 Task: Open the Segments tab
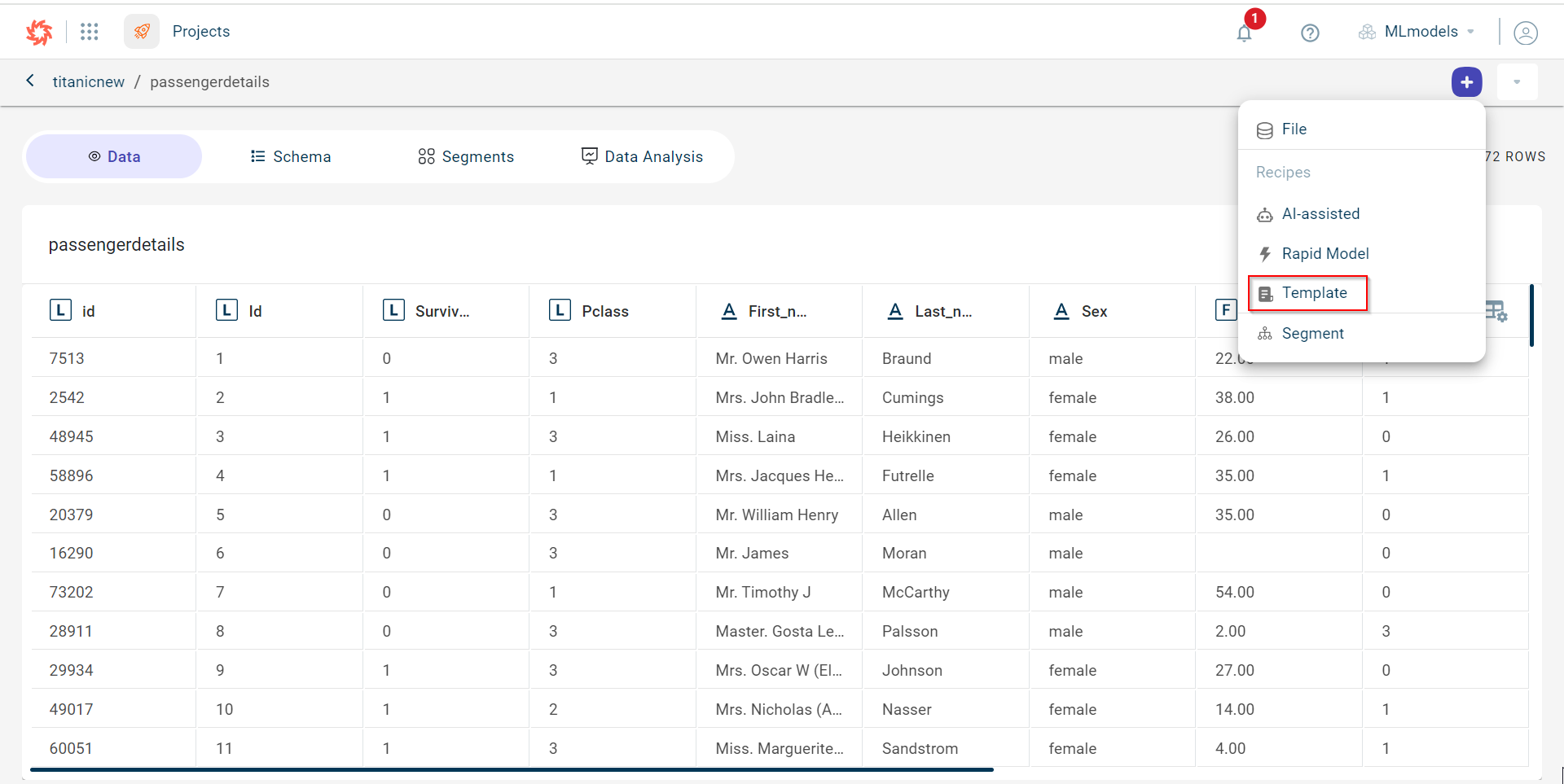pos(466,156)
